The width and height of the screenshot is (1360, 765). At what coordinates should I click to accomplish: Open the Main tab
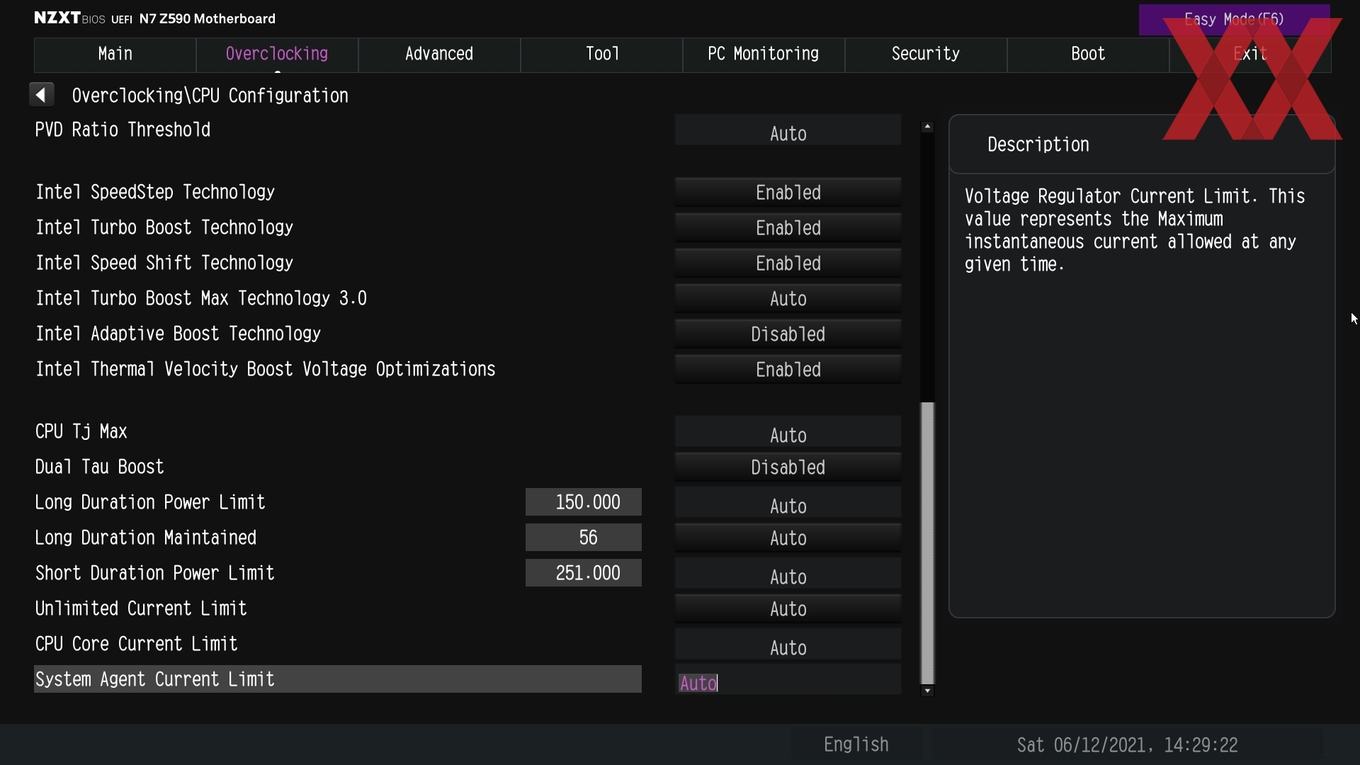pyautogui.click(x=115, y=54)
